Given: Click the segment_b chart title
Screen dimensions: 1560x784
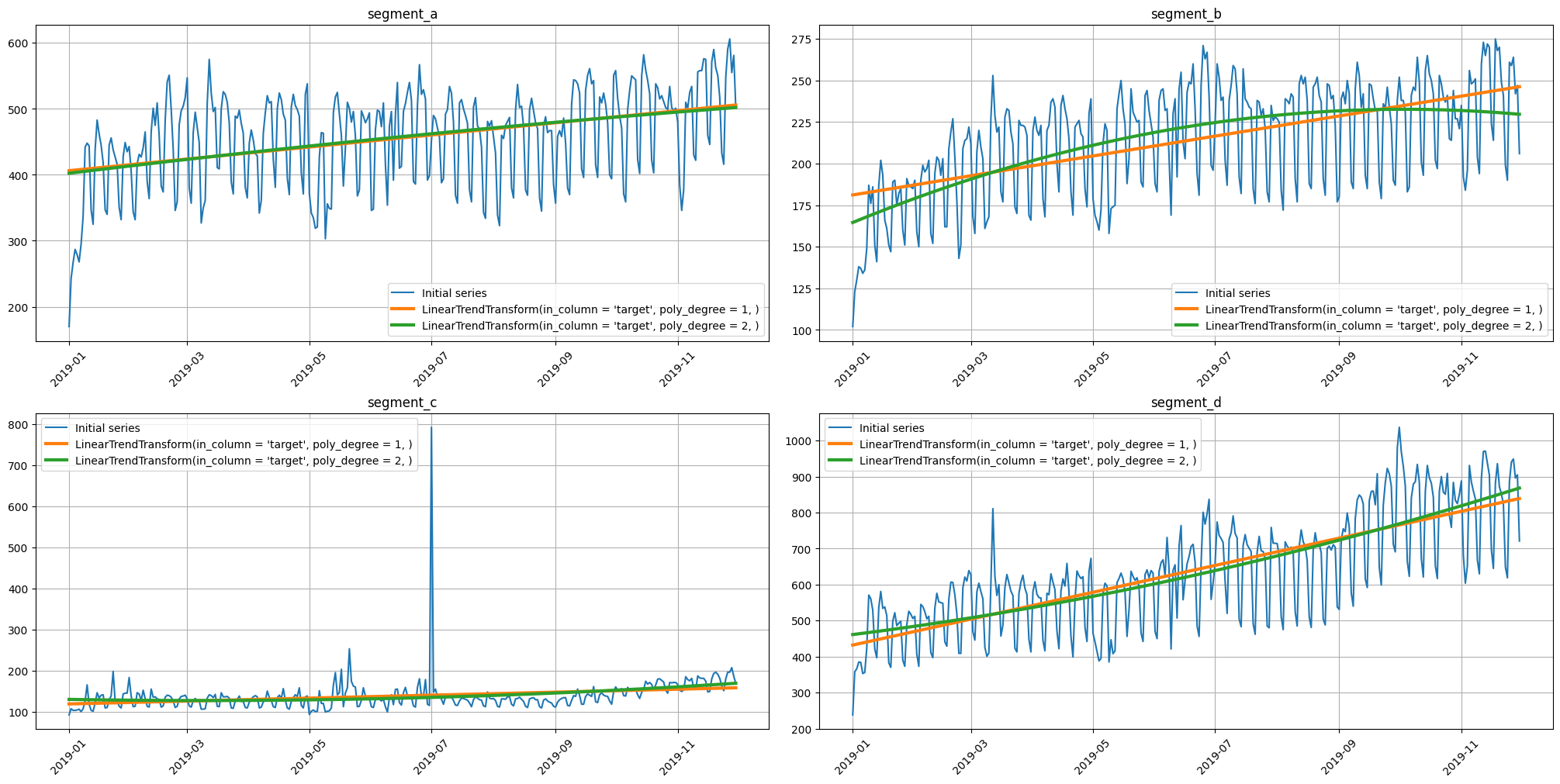Looking at the screenshot, I should (x=1186, y=14).
